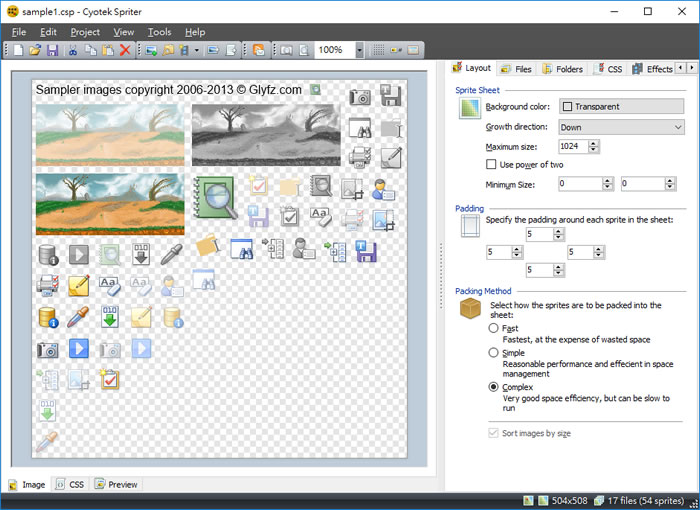
Task: Open the Project menu
Action: click(x=85, y=32)
